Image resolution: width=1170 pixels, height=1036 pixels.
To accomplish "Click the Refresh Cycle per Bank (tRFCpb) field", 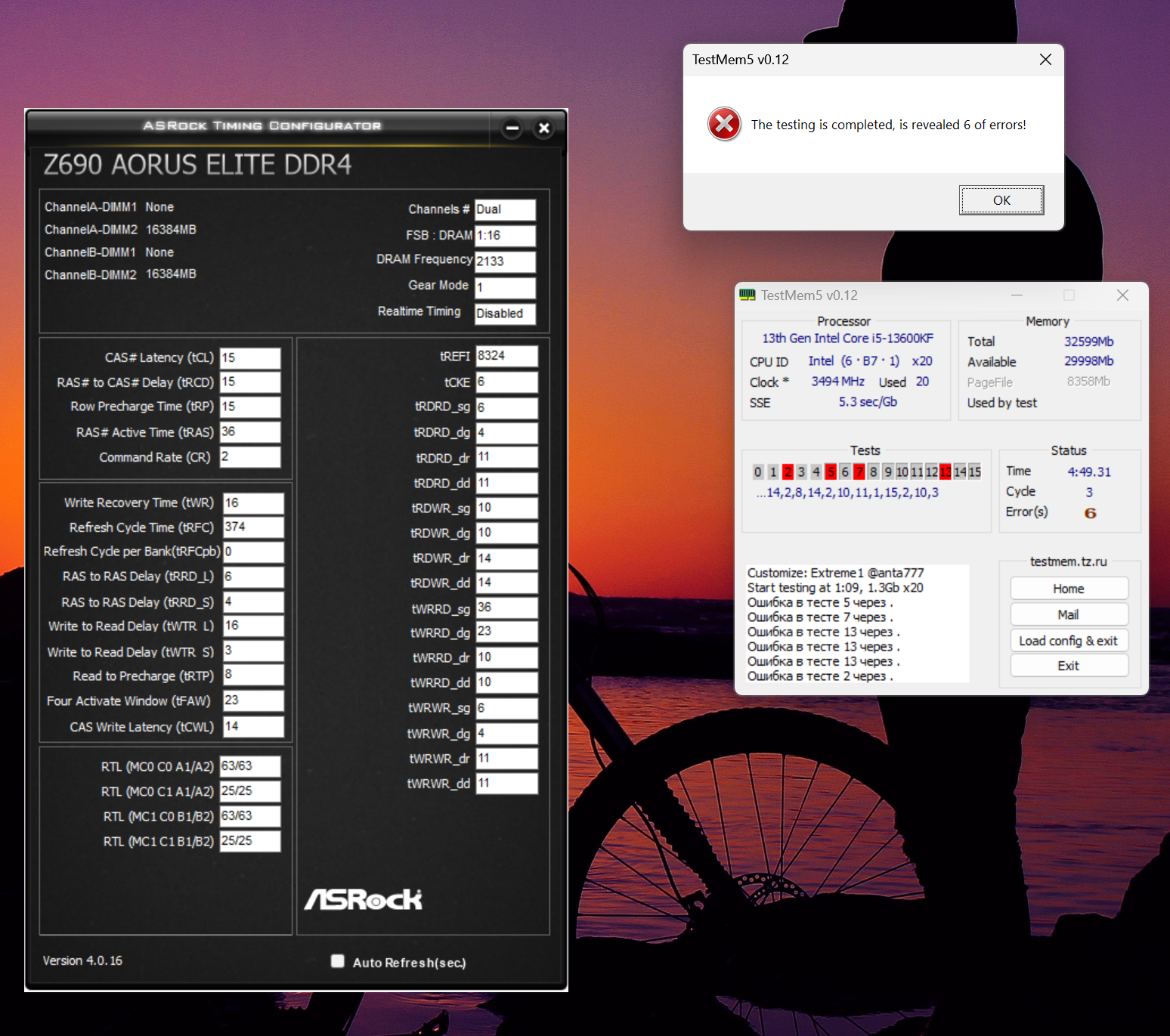I will click(253, 552).
